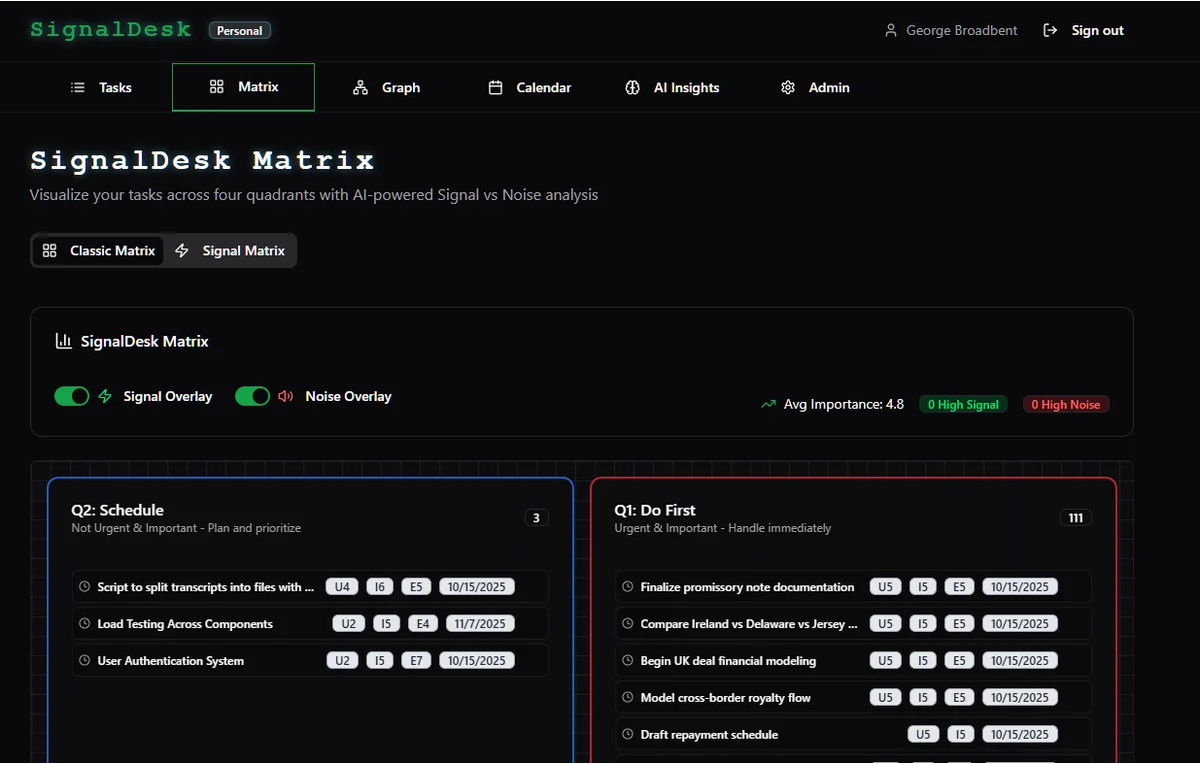Viewport: 1200px width, 764px height.
Task: Click the 11/7/2025 date on Load Testing
Action: pos(480,624)
